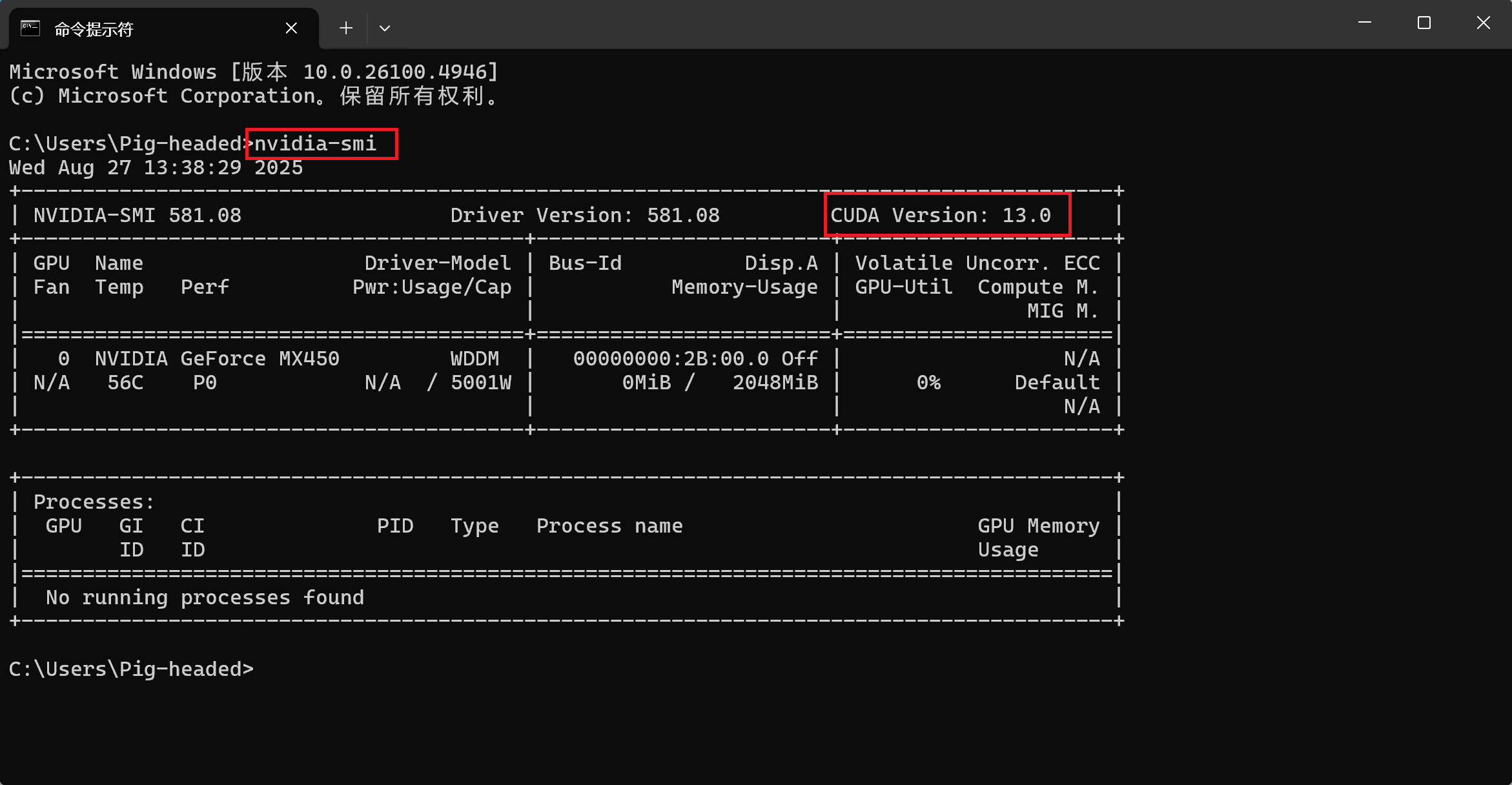Expand the new tab profile dropdown
The image size is (1512, 785).
385,28
